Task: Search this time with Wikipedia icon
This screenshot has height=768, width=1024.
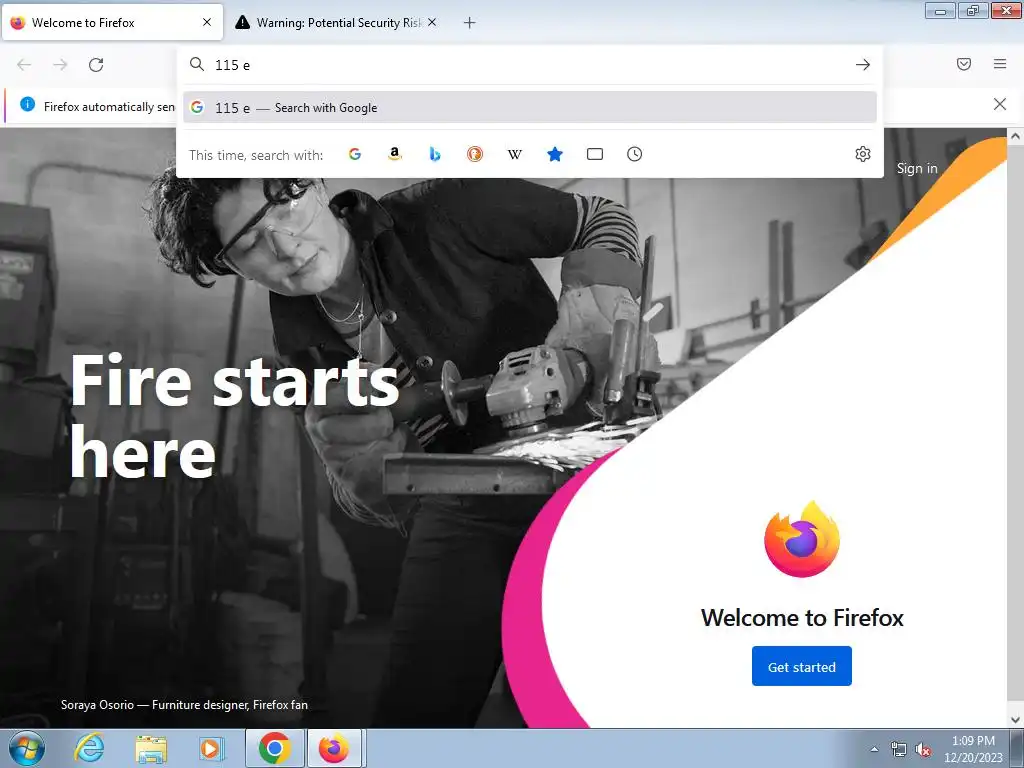Action: 515,154
